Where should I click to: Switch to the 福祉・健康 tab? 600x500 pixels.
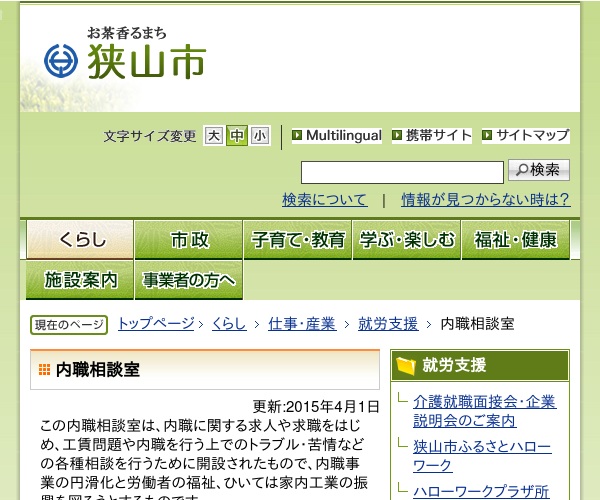[515, 240]
